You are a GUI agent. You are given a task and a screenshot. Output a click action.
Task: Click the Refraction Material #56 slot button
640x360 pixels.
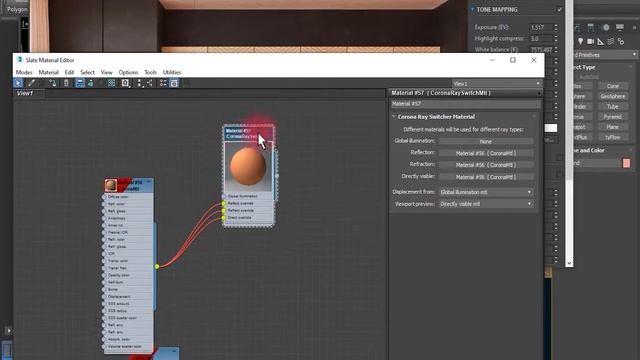click(486, 165)
